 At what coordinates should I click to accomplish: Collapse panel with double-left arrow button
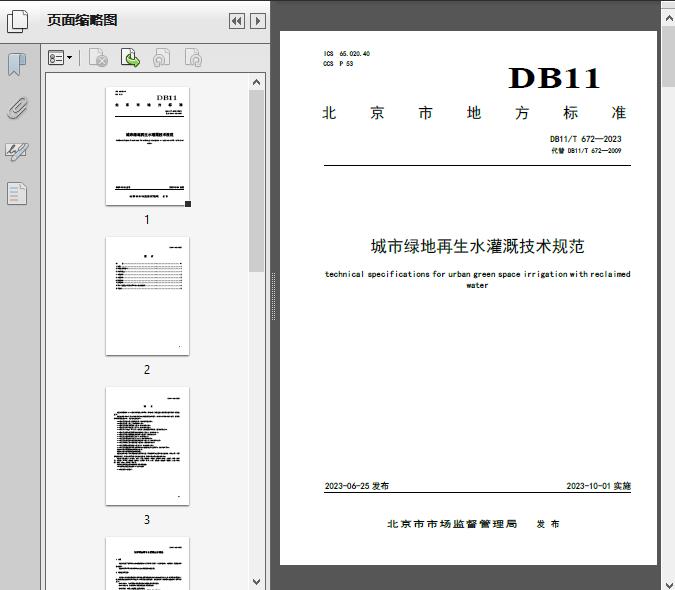[237, 21]
